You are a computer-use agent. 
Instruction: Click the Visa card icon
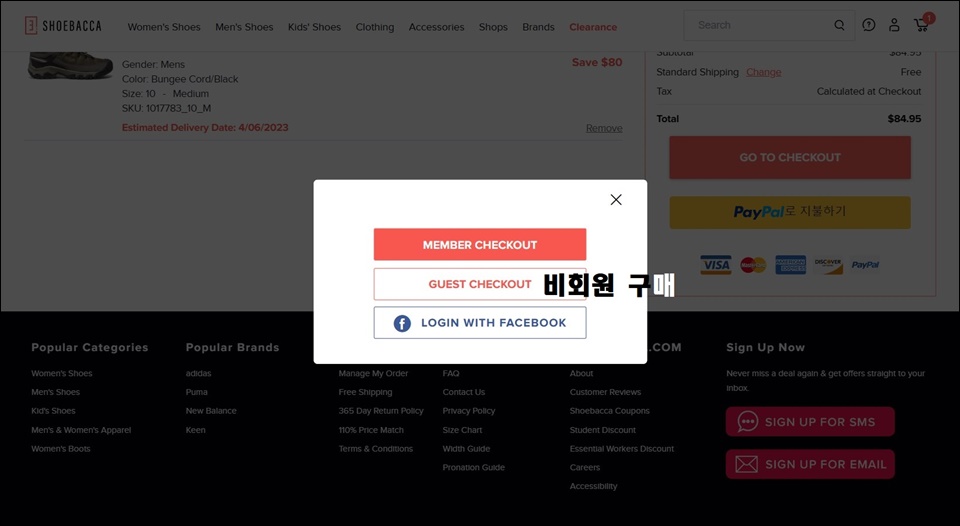pyautogui.click(x=716, y=265)
